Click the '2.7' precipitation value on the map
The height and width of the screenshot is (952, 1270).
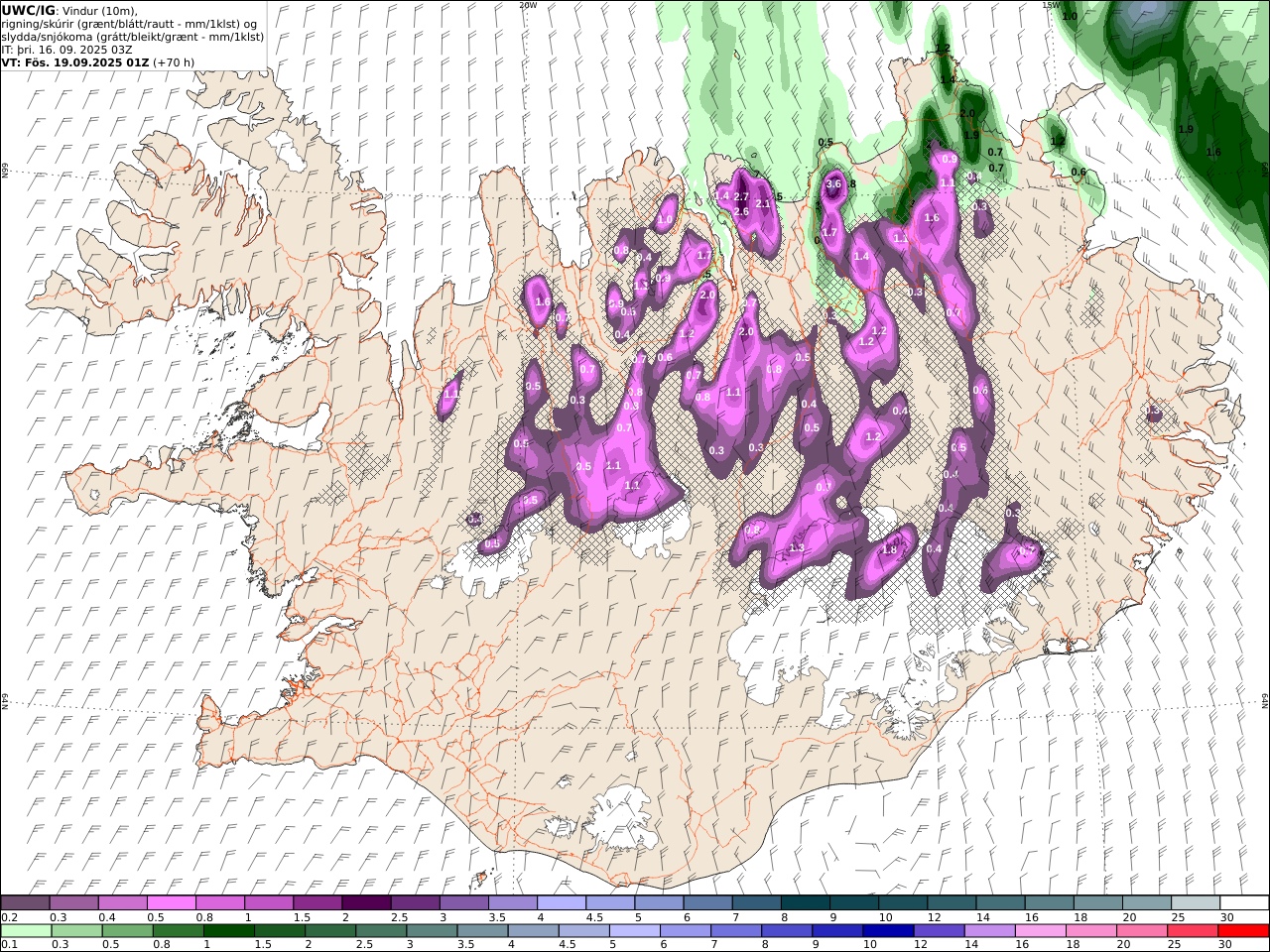point(740,197)
